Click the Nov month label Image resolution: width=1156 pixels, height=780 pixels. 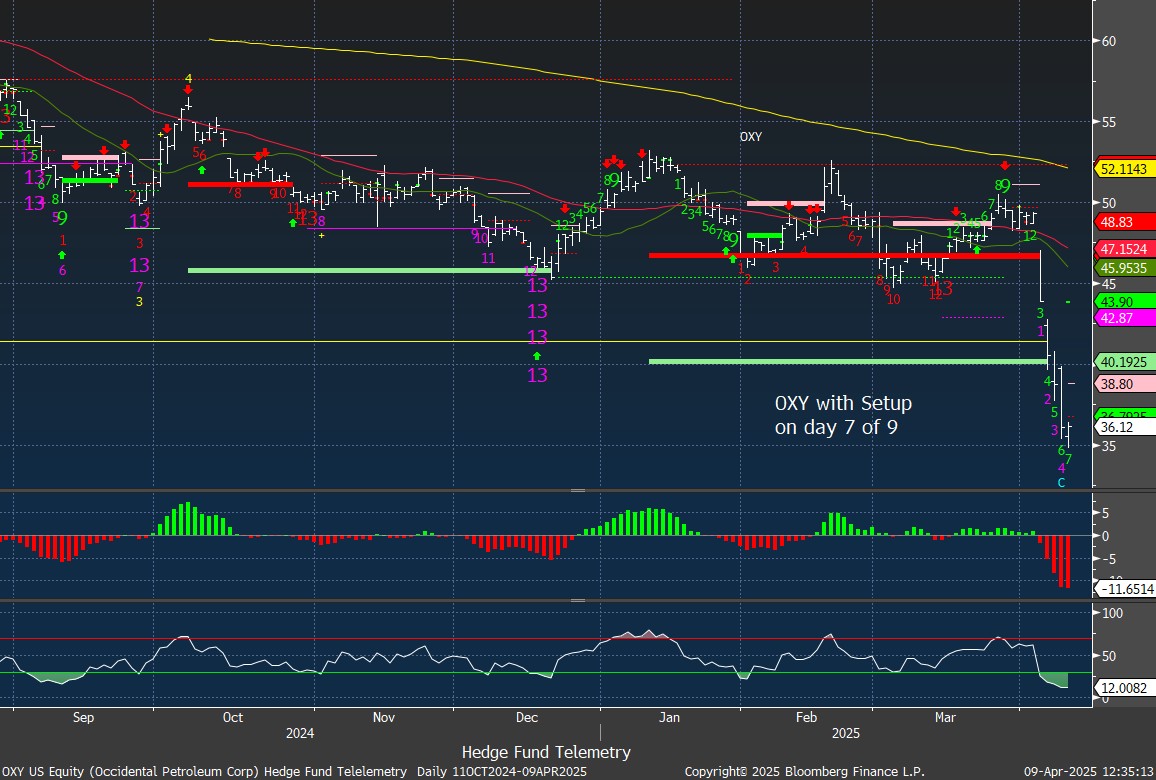[383, 717]
